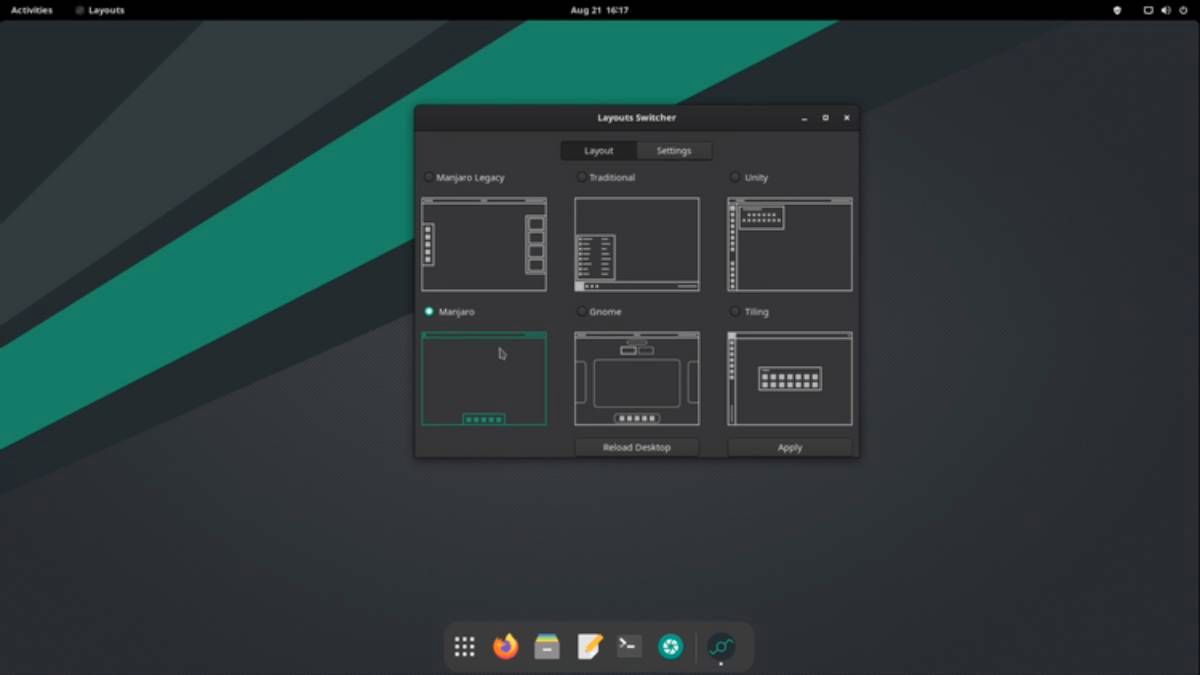Open the Layouts app menu in top bar
1200x675 pixels.
click(x=100, y=10)
